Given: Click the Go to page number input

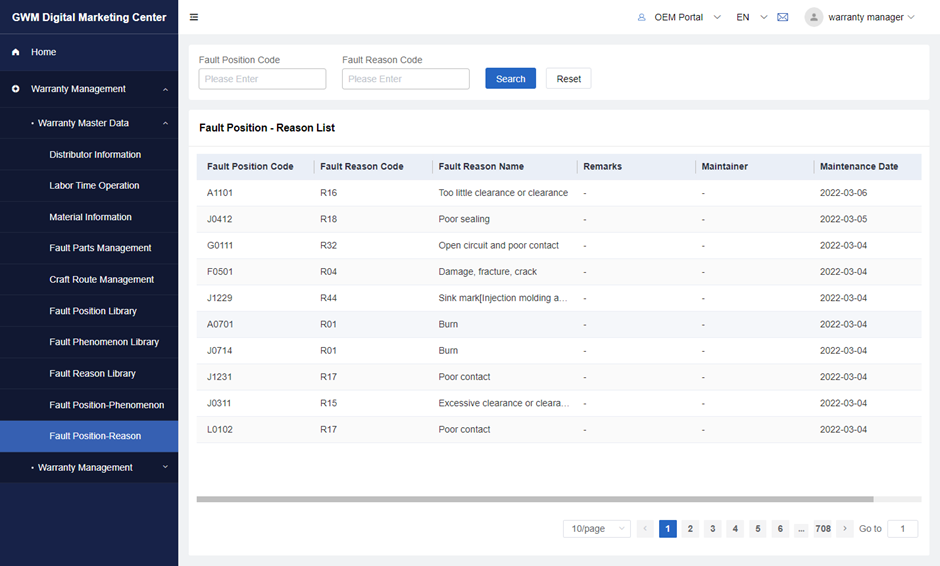Looking at the screenshot, I should [902, 528].
